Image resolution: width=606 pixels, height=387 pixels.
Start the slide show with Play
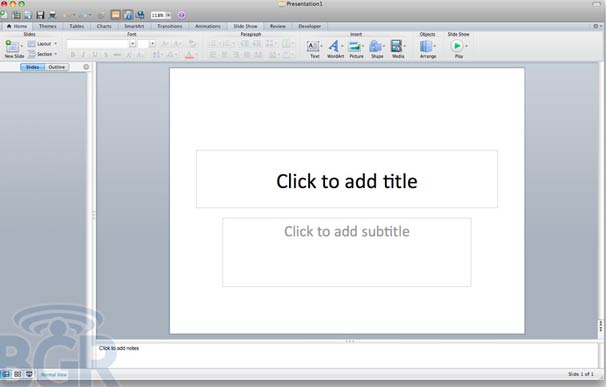457,46
